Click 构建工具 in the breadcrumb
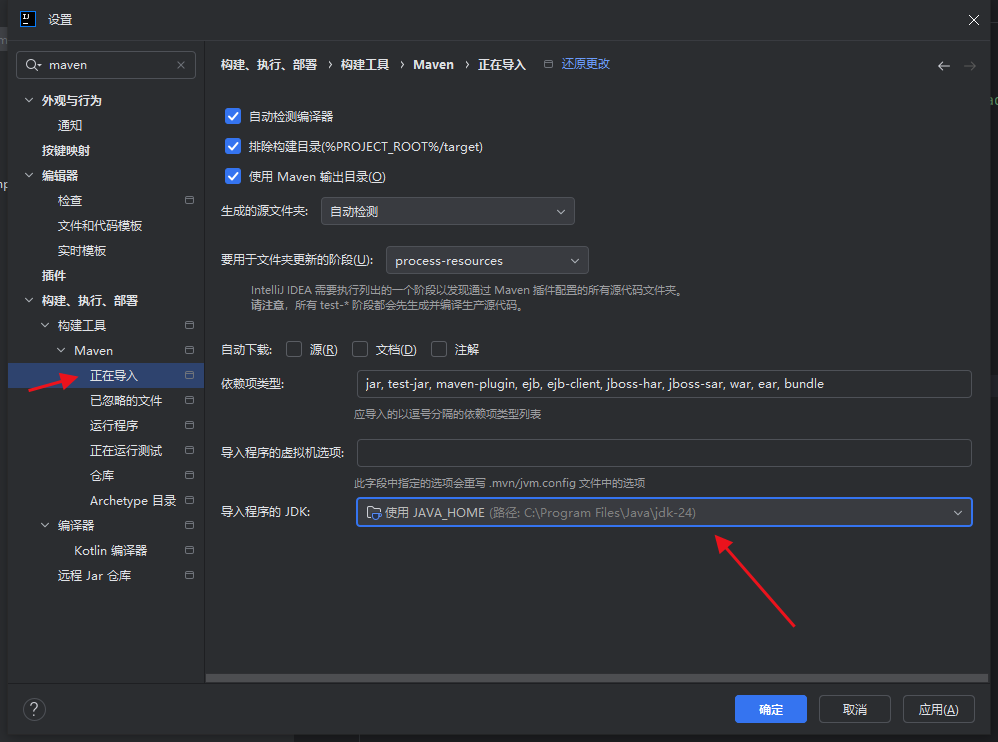Viewport: 998px width, 742px height. (x=365, y=64)
